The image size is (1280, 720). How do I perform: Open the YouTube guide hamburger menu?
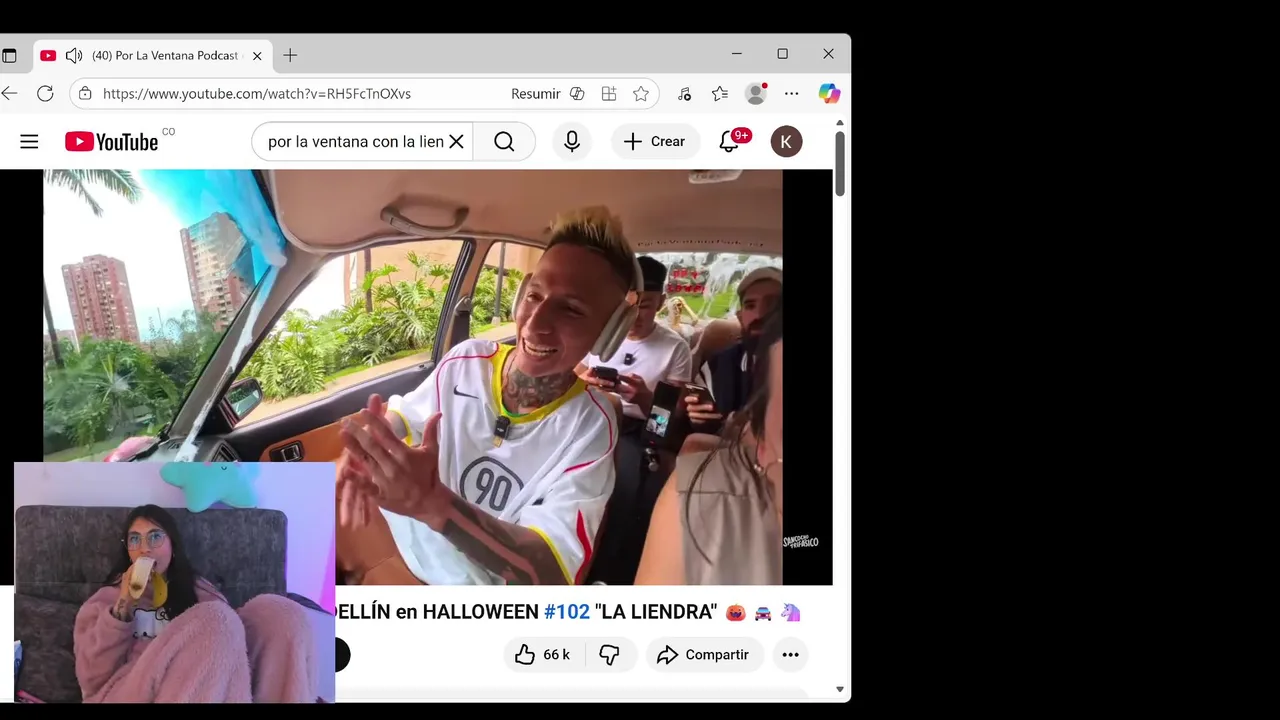[x=29, y=142]
